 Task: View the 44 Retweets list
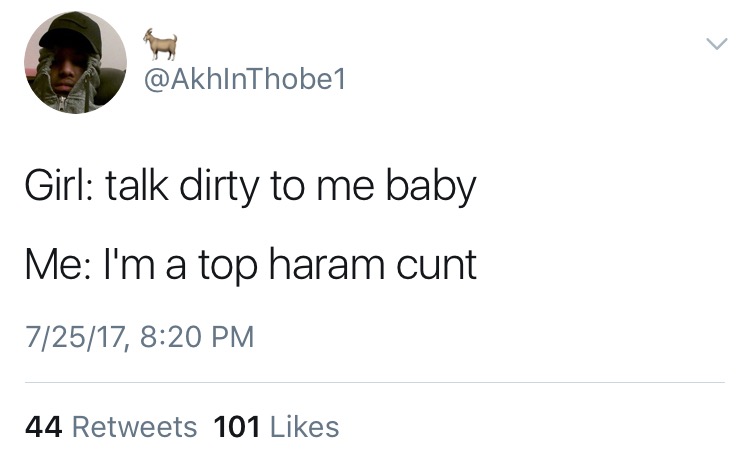[x=111, y=427]
